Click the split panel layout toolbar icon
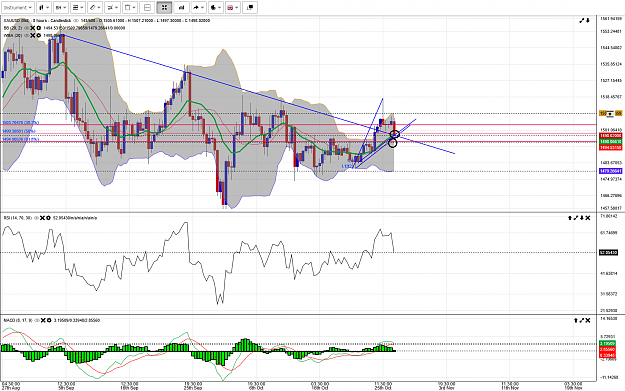The height and width of the screenshot is (391, 625). click(x=147, y=7)
